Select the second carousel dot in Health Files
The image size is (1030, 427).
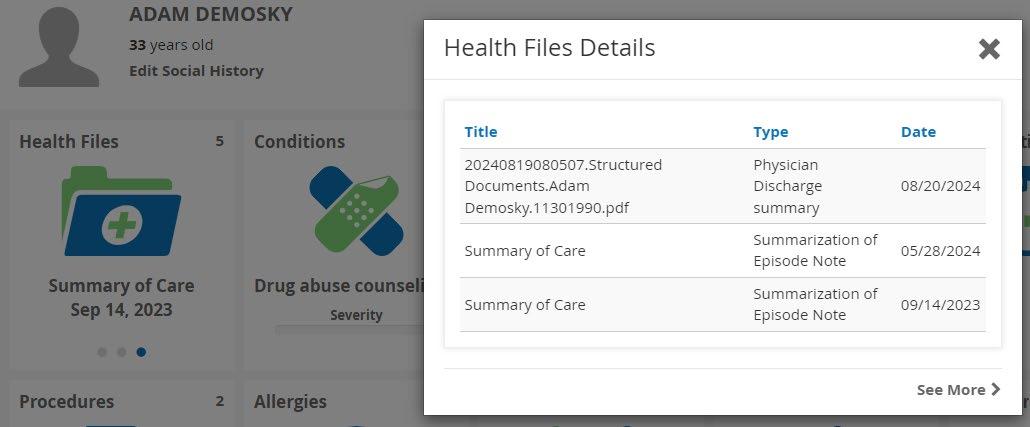point(122,352)
